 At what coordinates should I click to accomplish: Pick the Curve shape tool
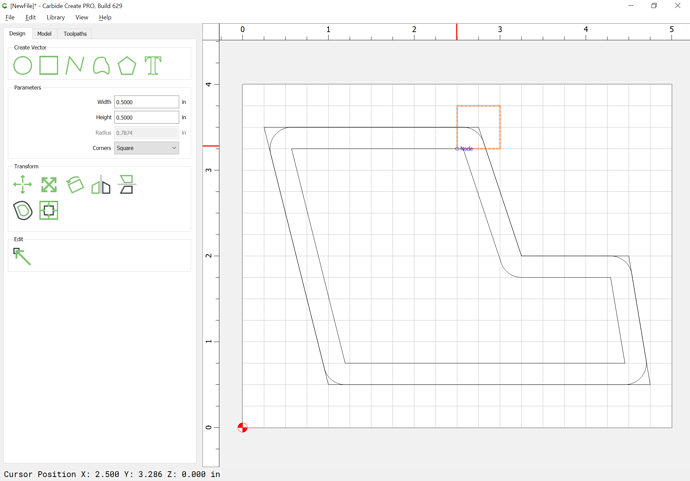[101, 66]
